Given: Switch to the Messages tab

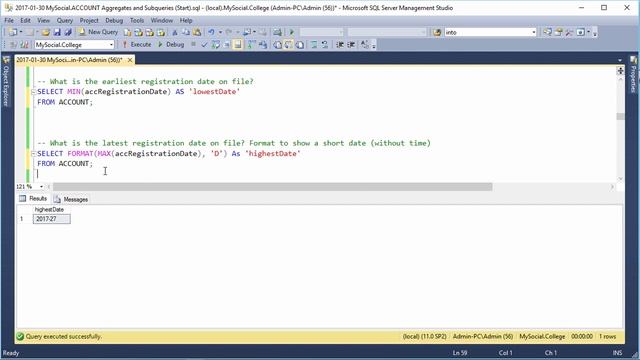Looking at the screenshot, I should [x=71, y=199].
